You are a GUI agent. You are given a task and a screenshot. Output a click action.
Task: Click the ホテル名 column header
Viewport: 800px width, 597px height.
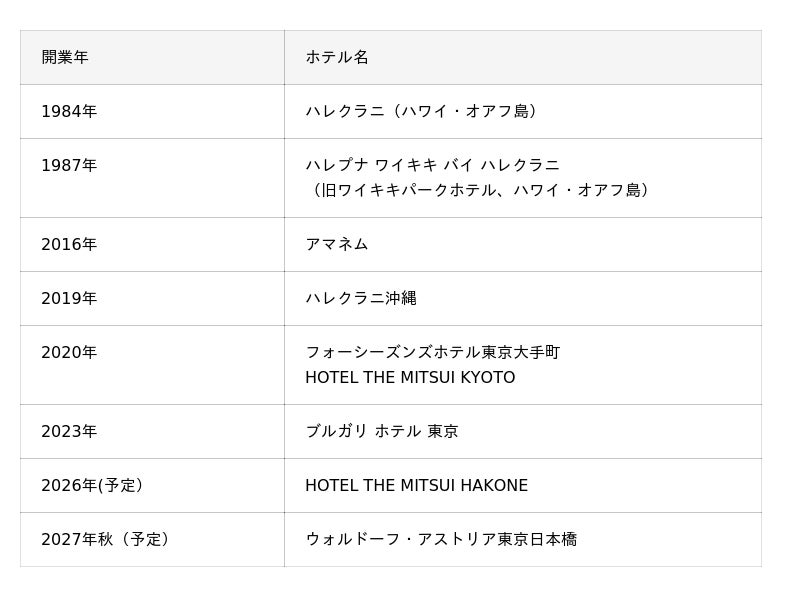[x=337, y=57]
